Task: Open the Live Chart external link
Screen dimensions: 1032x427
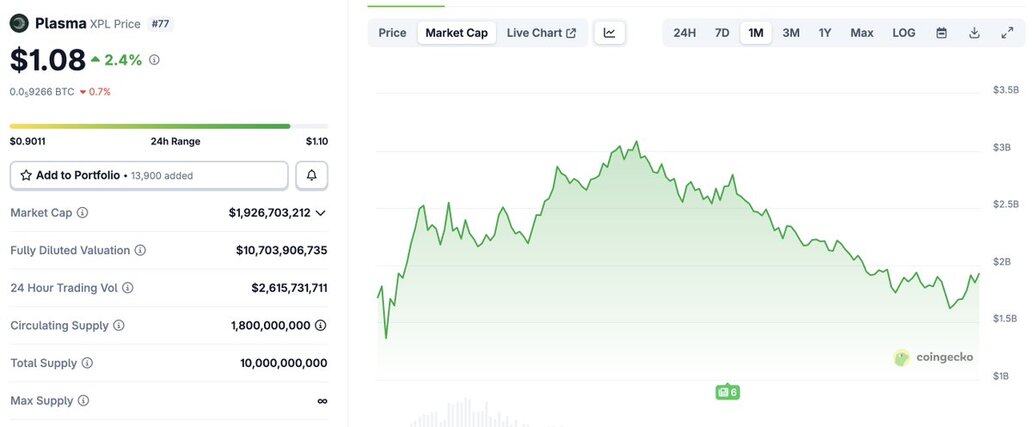Action: (x=541, y=33)
